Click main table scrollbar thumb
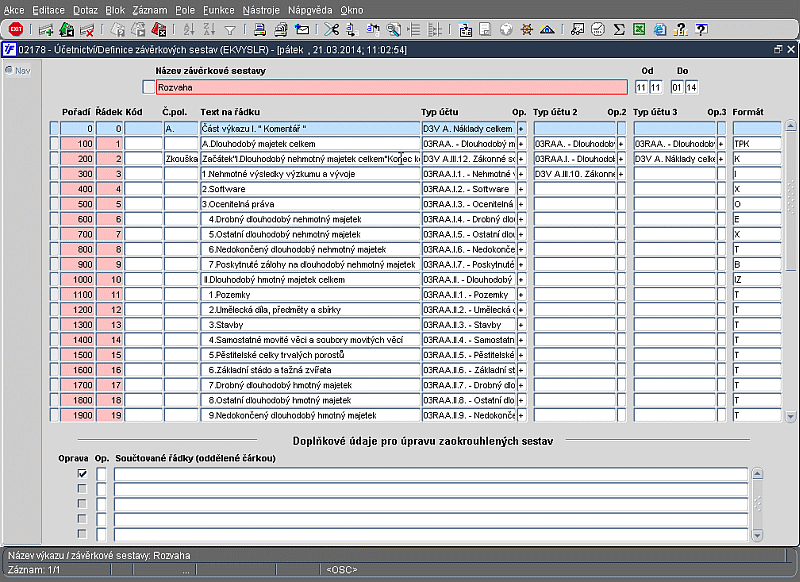Image resolution: width=800 pixels, height=582 pixels. coord(790,201)
